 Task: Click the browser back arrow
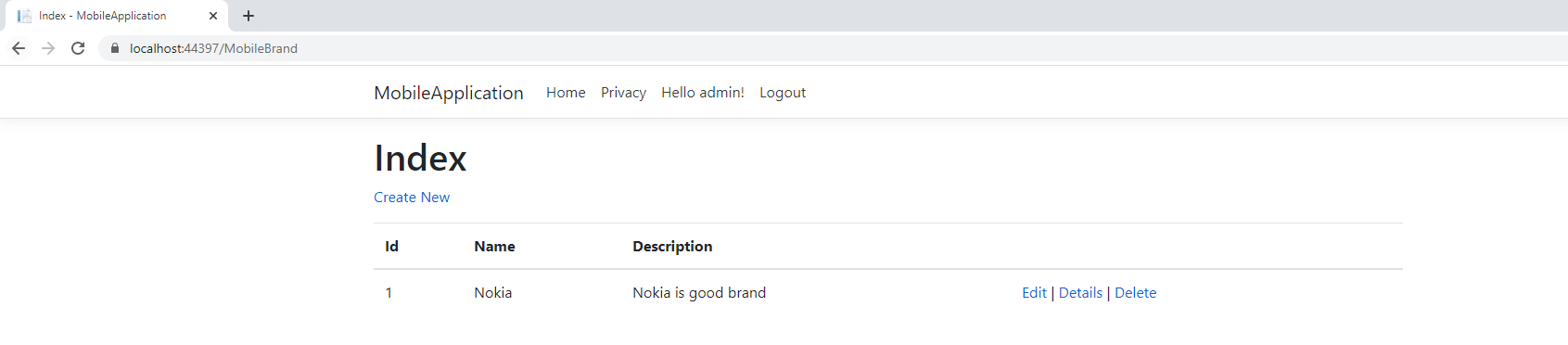19,48
